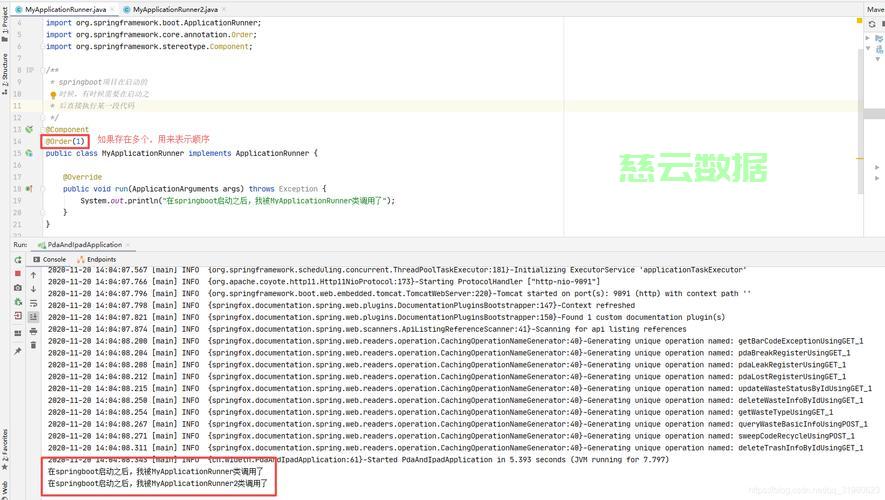The height and width of the screenshot is (500, 885).
Task: Click the Spring bean gutter icon by @Component
Action: tap(29, 129)
